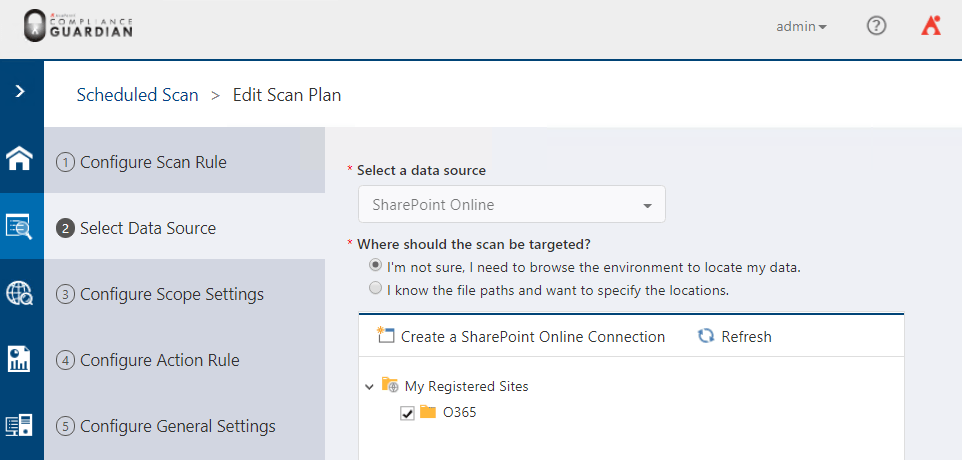Click the O365 yellow folder icon
This screenshot has height=460, width=962.
tap(428, 412)
